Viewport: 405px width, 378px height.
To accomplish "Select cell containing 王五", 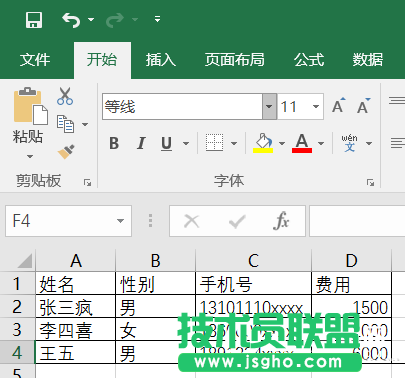I will tap(76, 352).
